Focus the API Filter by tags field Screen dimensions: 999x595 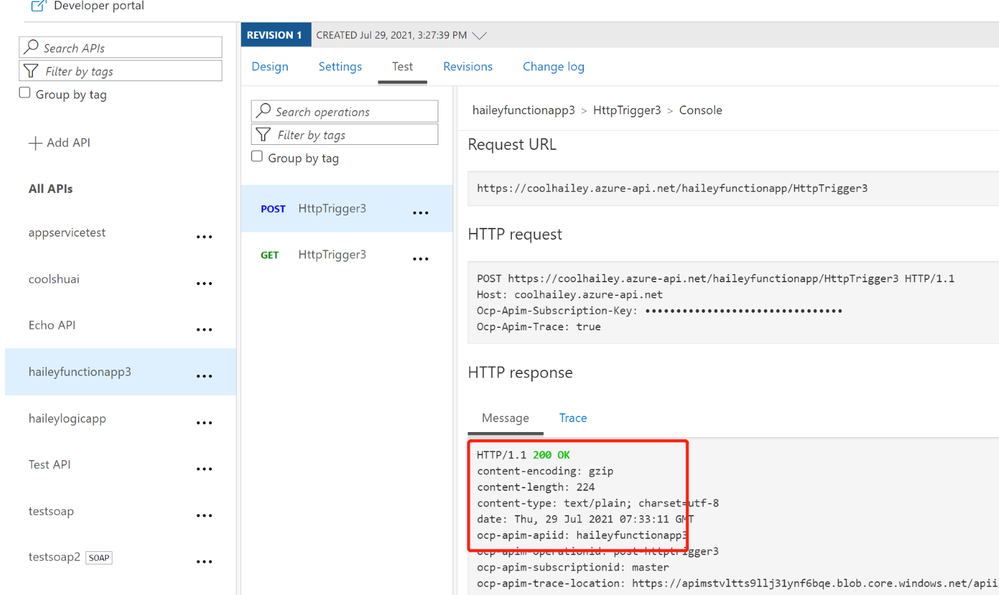120,71
